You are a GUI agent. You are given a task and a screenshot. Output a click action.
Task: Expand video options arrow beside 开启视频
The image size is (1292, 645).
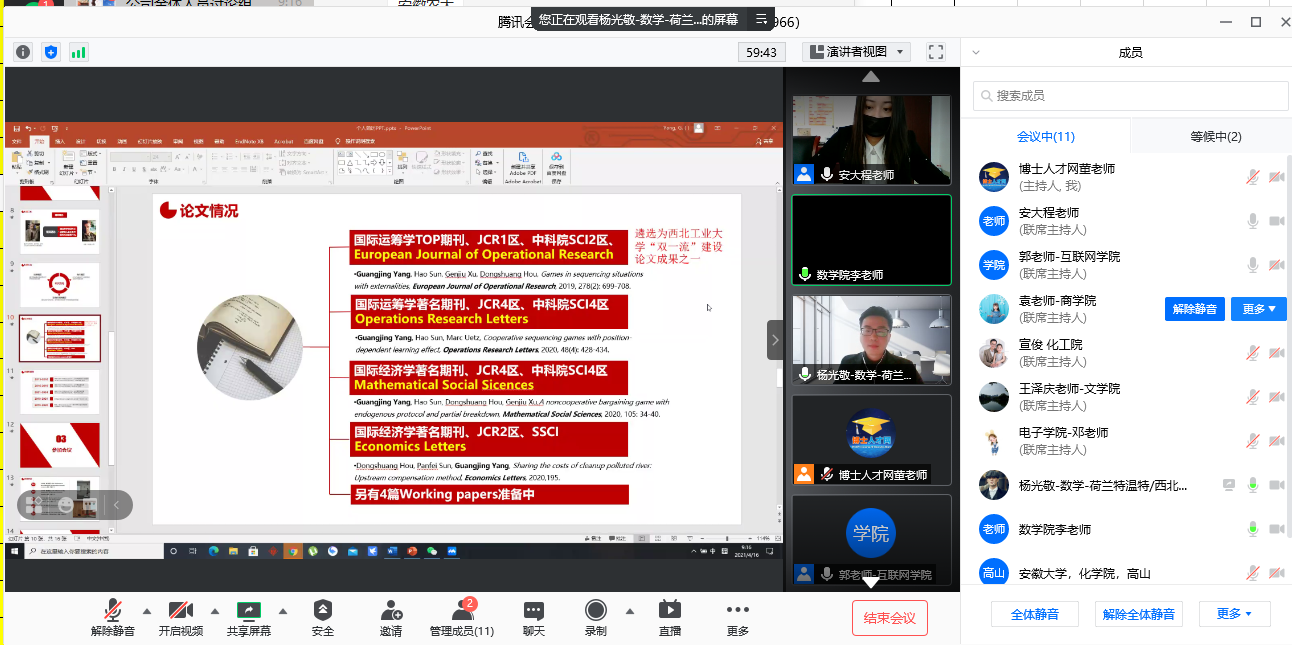[214, 611]
